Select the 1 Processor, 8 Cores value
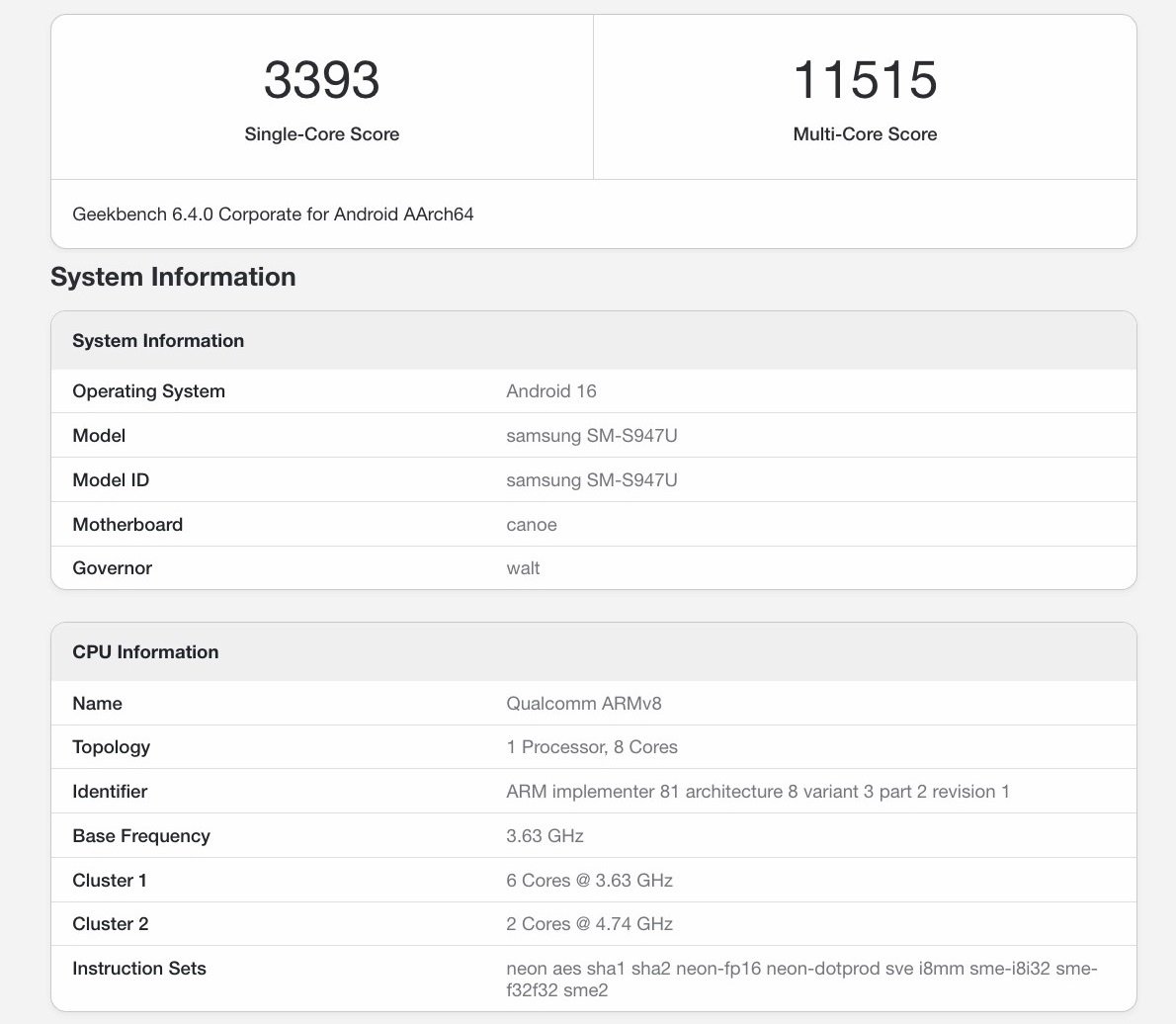This screenshot has width=1176, height=1024. [x=592, y=747]
